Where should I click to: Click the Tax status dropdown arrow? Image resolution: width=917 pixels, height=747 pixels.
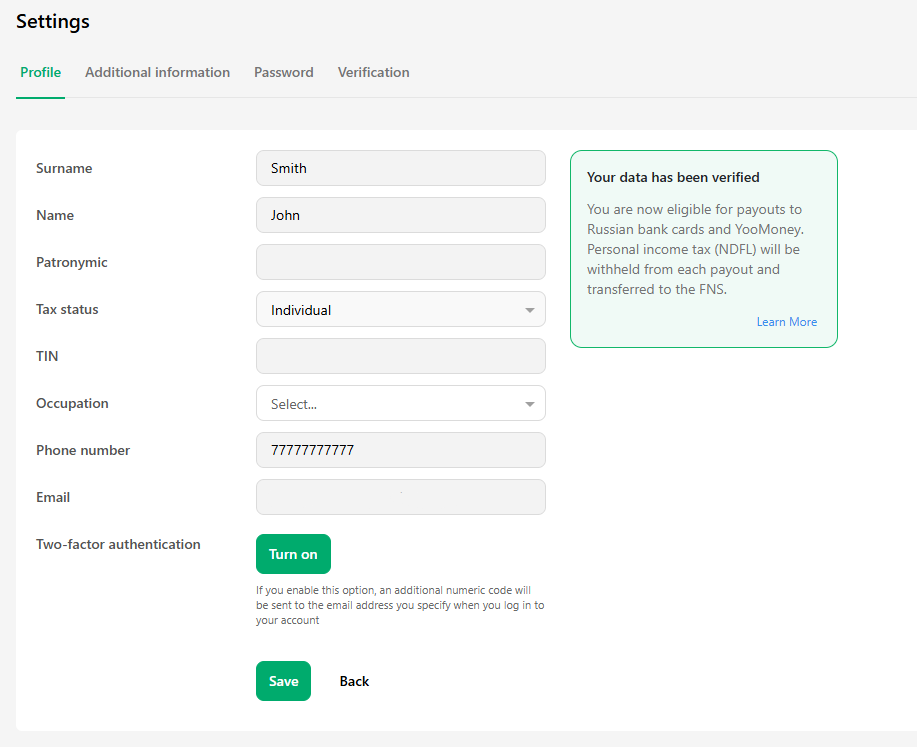pyautogui.click(x=529, y=310)
